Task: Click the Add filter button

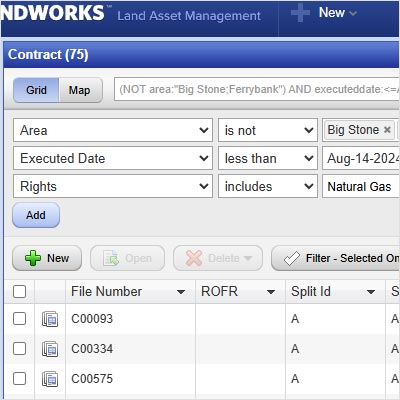Action: pyautogui.click(x=36, y=215)
